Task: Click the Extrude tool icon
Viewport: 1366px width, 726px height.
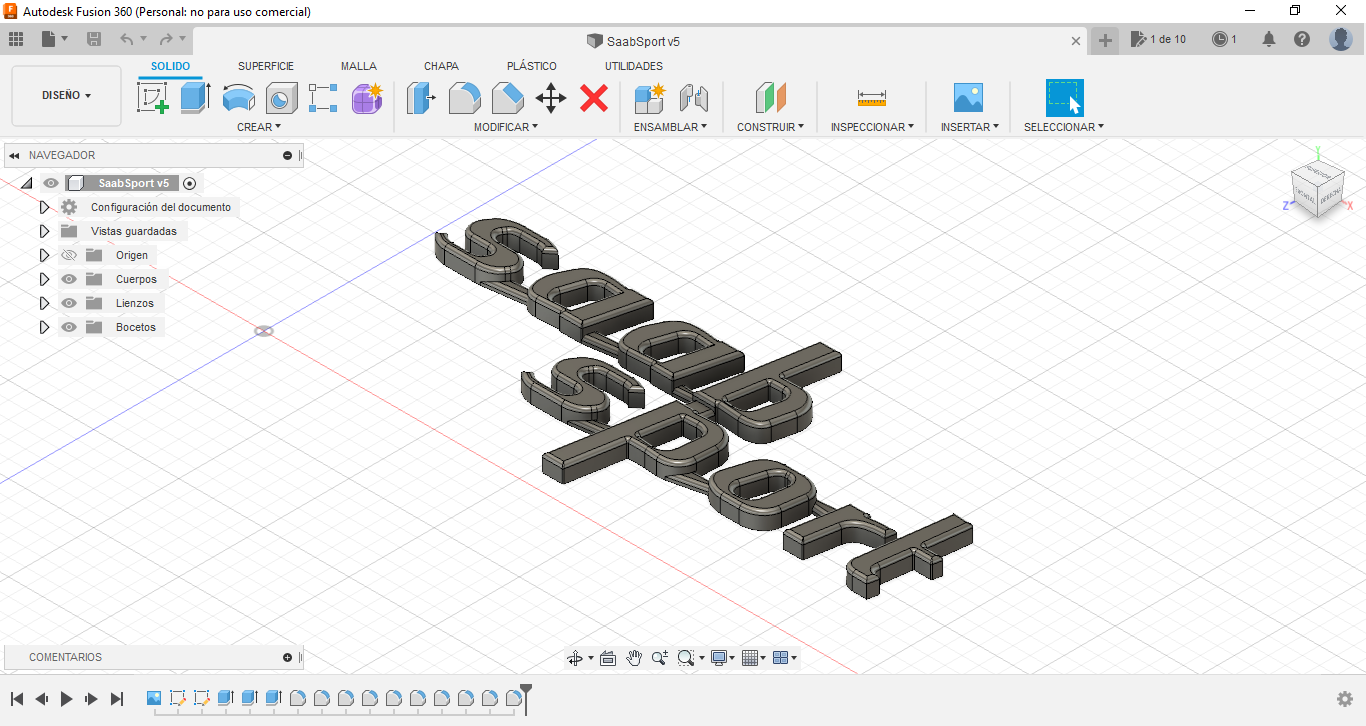Action: (x=195, y=98)
